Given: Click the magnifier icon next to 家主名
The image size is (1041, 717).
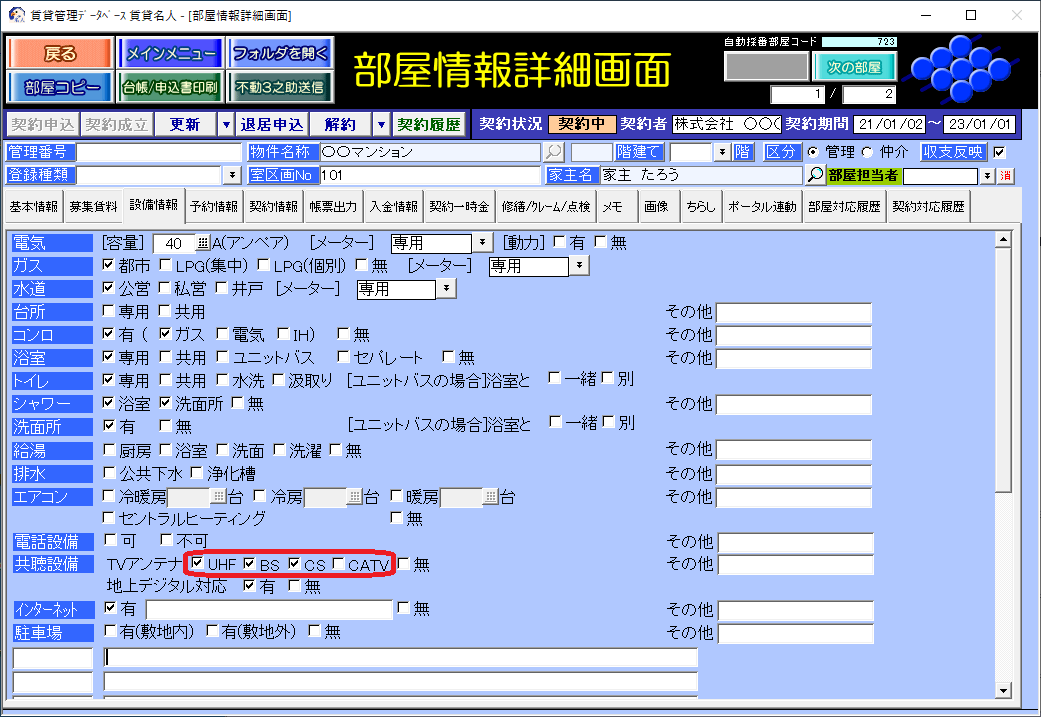Looking at the screenshot, I should pos(816,175).
